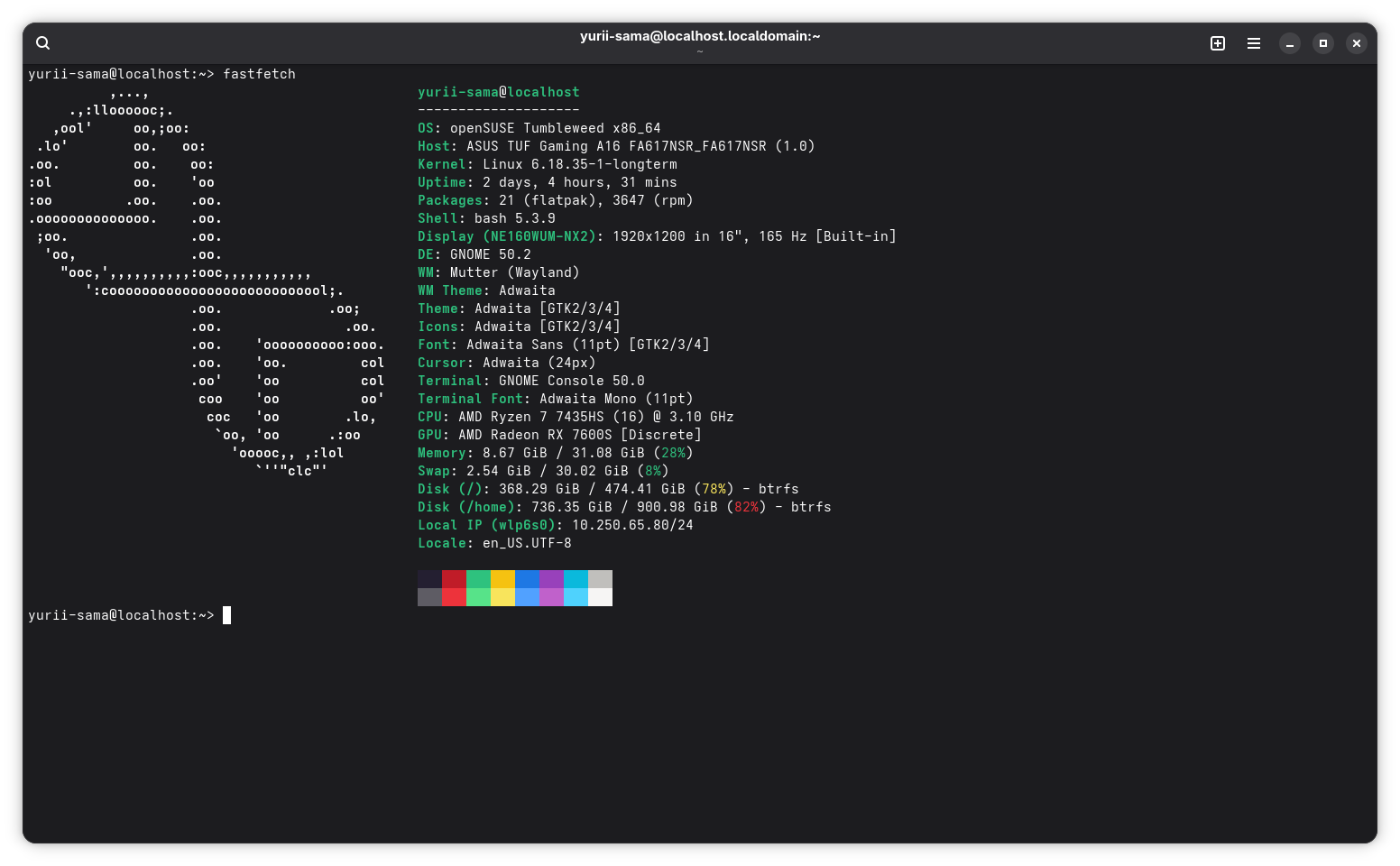Screen dimensions: 1400x866
Task: Click the 'Kernel: Linux 6.18.35-1-longterm' line
Action: [548, 164]
